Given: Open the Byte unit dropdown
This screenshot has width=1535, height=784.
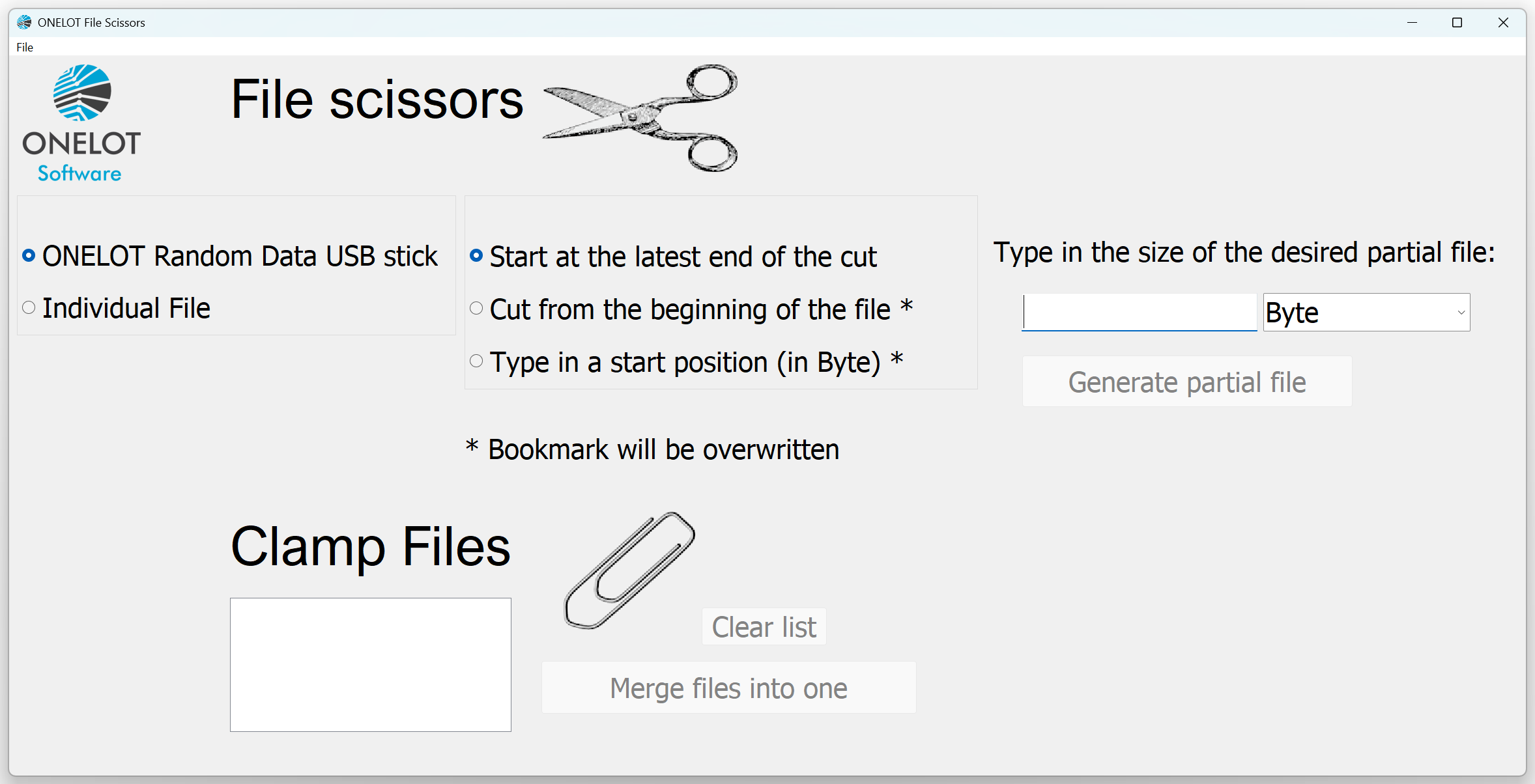Looking at the screenshot, I should pyautogui.click(x=1366, y=313).
